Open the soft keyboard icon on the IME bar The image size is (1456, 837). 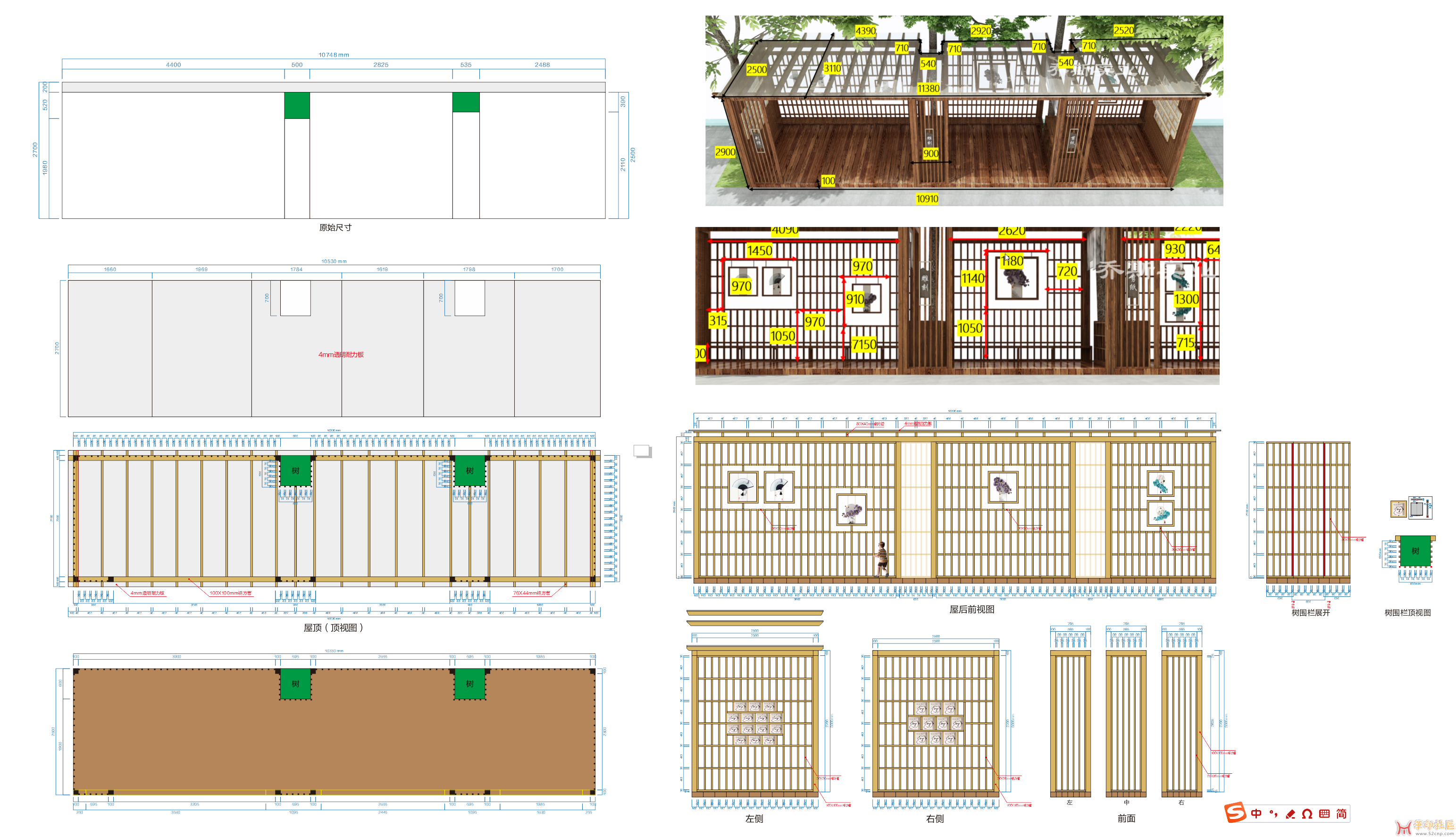[x=1324, y=814]
